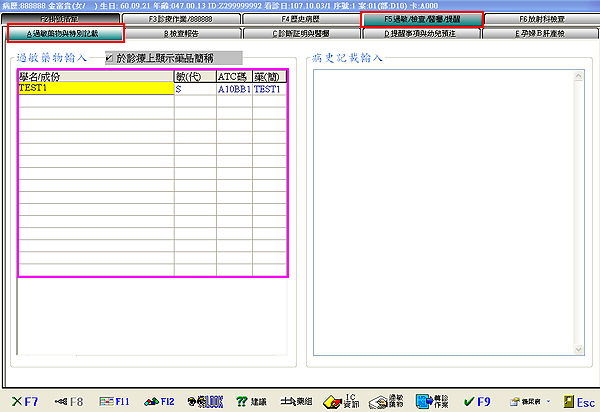
Task: Open the LC資訊 information icon
Action: (x=341, y=401)
